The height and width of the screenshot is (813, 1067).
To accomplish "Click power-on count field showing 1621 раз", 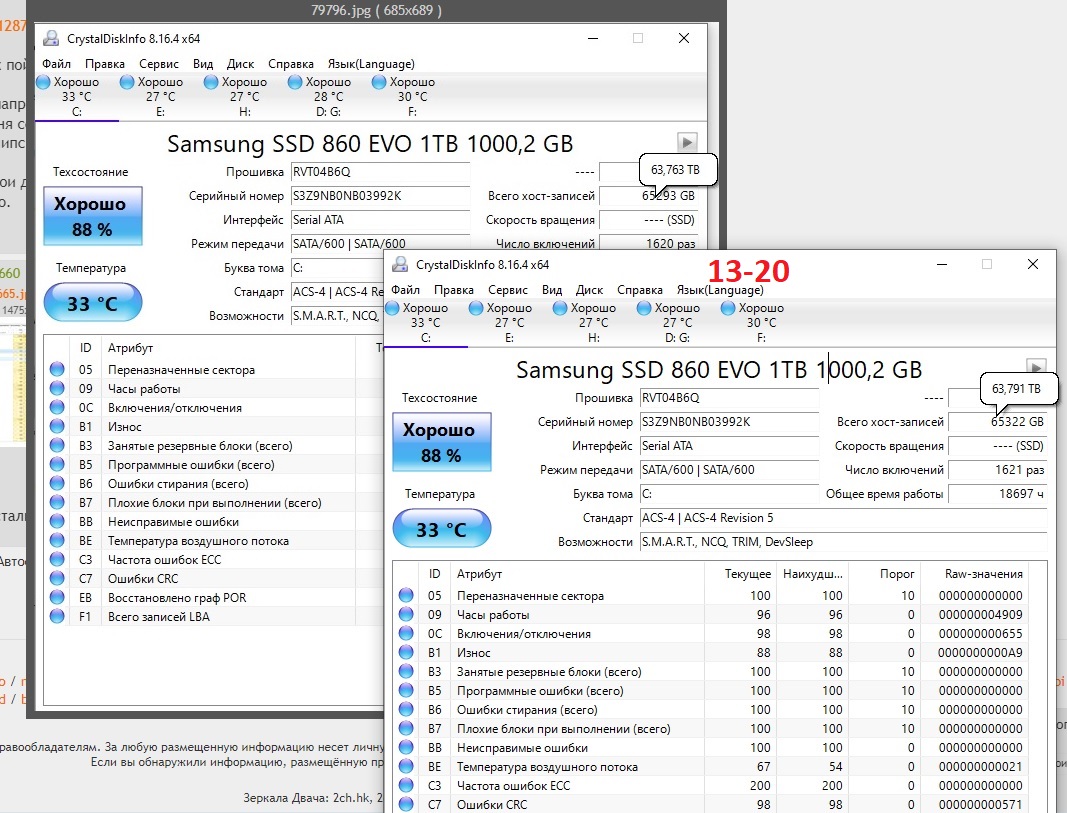I will [x=998, y=470].
